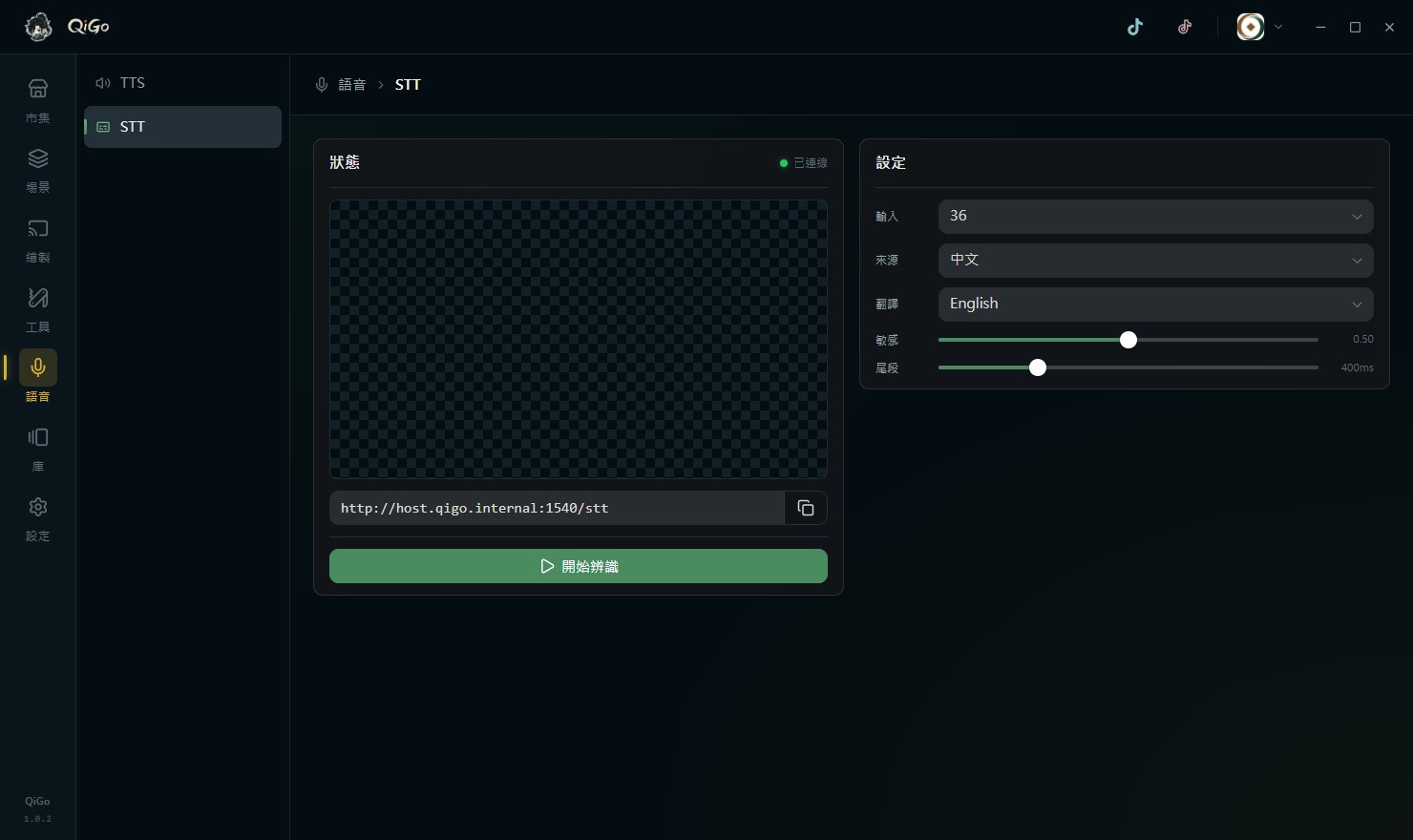Click the checkered subtitle preview area
Viewport: 1413px width, 840px height.
(579, 339)
